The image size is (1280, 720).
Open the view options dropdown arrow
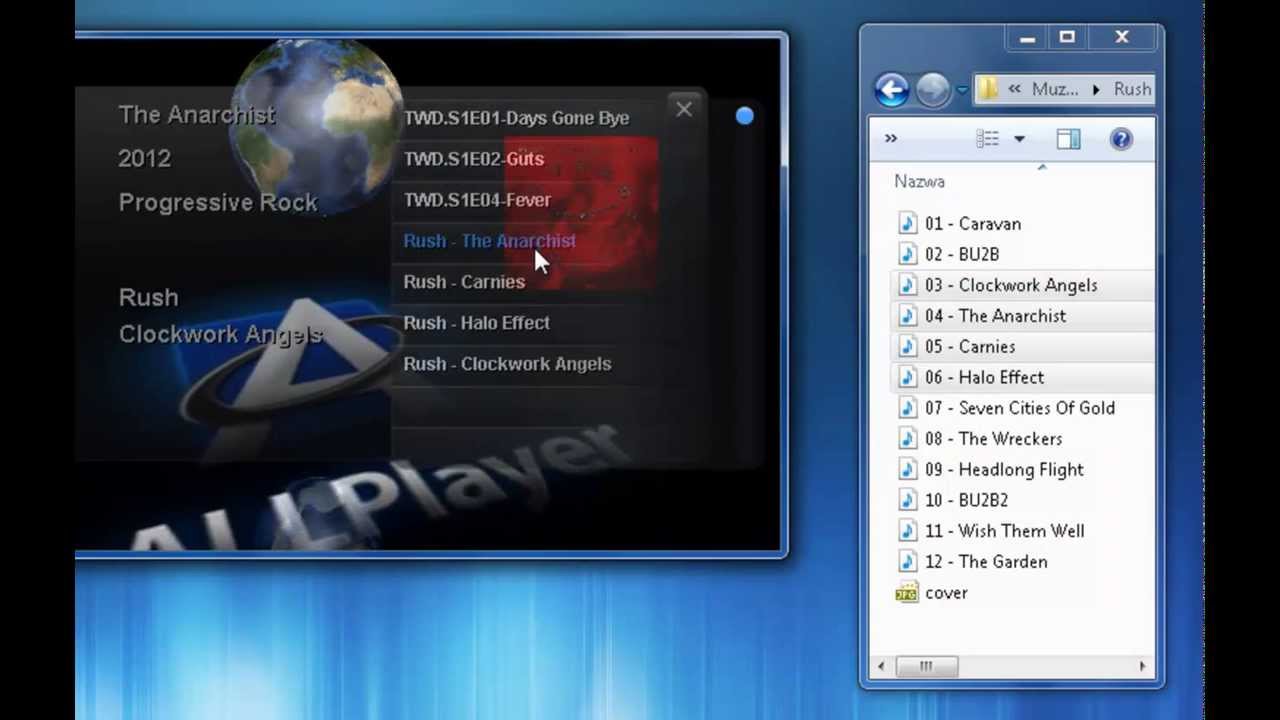pos(1019,139)
